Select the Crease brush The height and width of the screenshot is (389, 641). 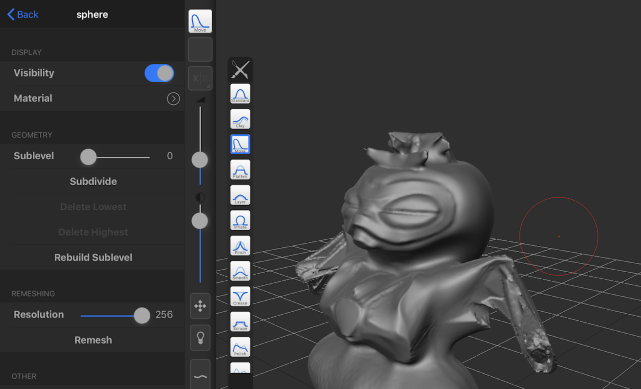(240, 296)
